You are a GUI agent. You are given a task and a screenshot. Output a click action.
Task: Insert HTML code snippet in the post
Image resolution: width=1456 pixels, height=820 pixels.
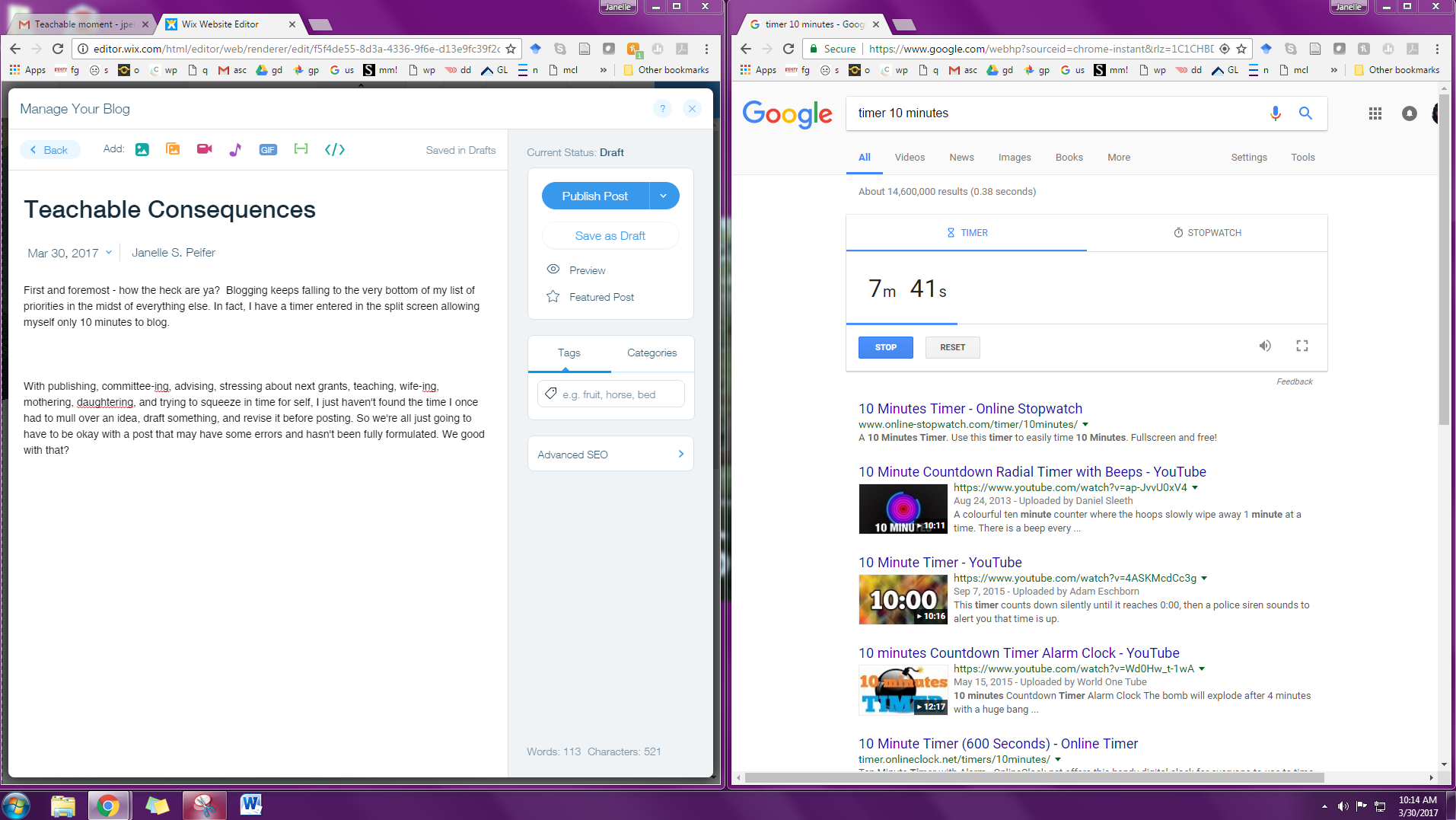[335, 149]
